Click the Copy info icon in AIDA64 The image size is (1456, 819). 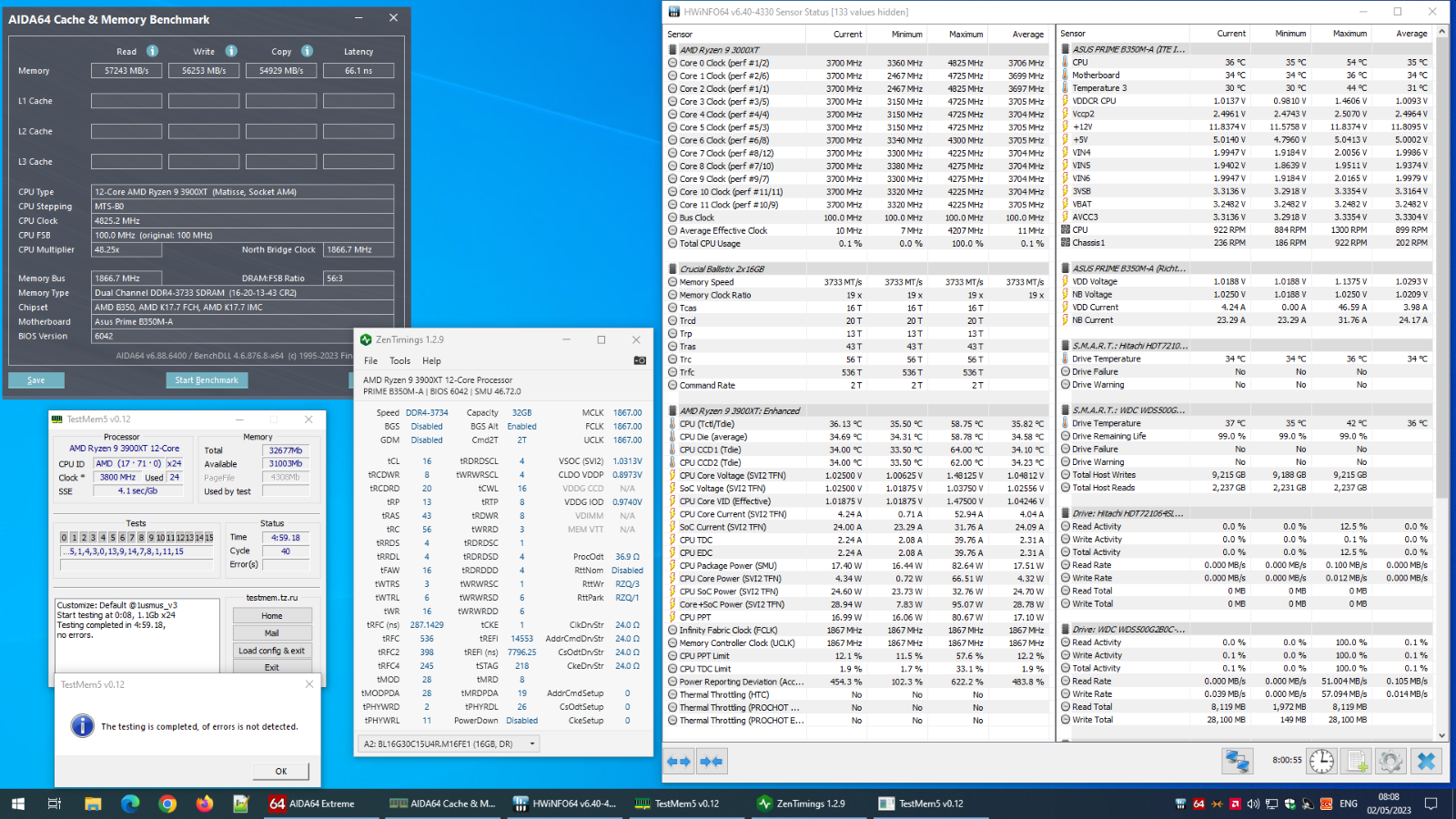click(308, 51)
